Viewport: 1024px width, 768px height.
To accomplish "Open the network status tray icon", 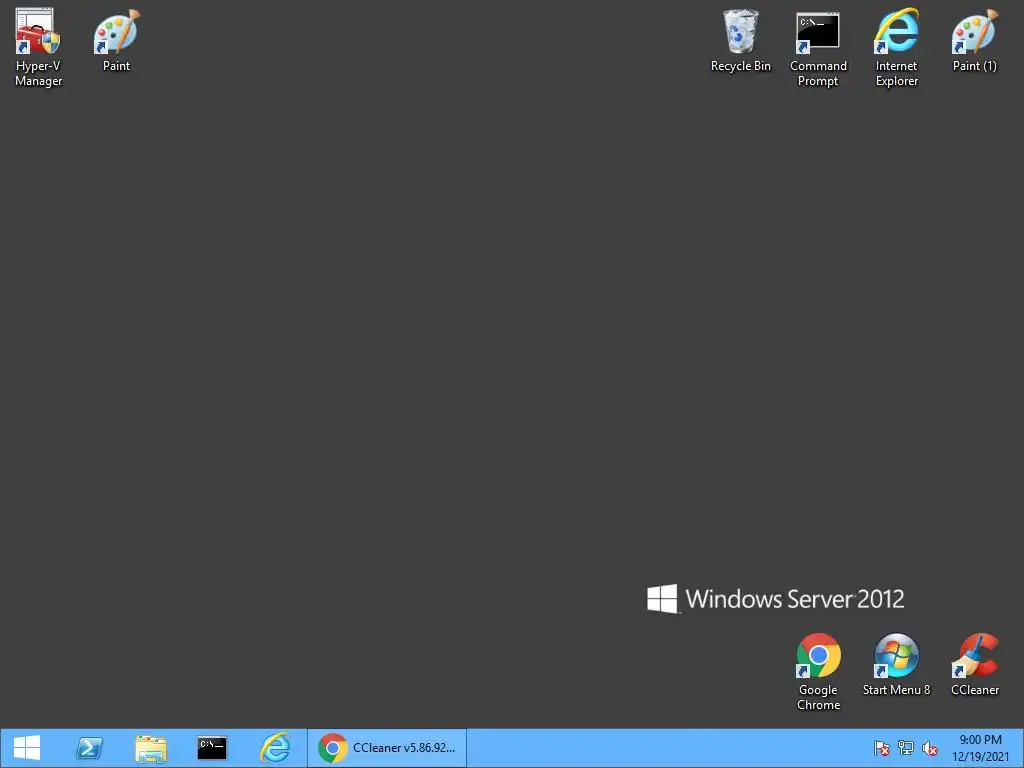I will click(x=906, y=748).
